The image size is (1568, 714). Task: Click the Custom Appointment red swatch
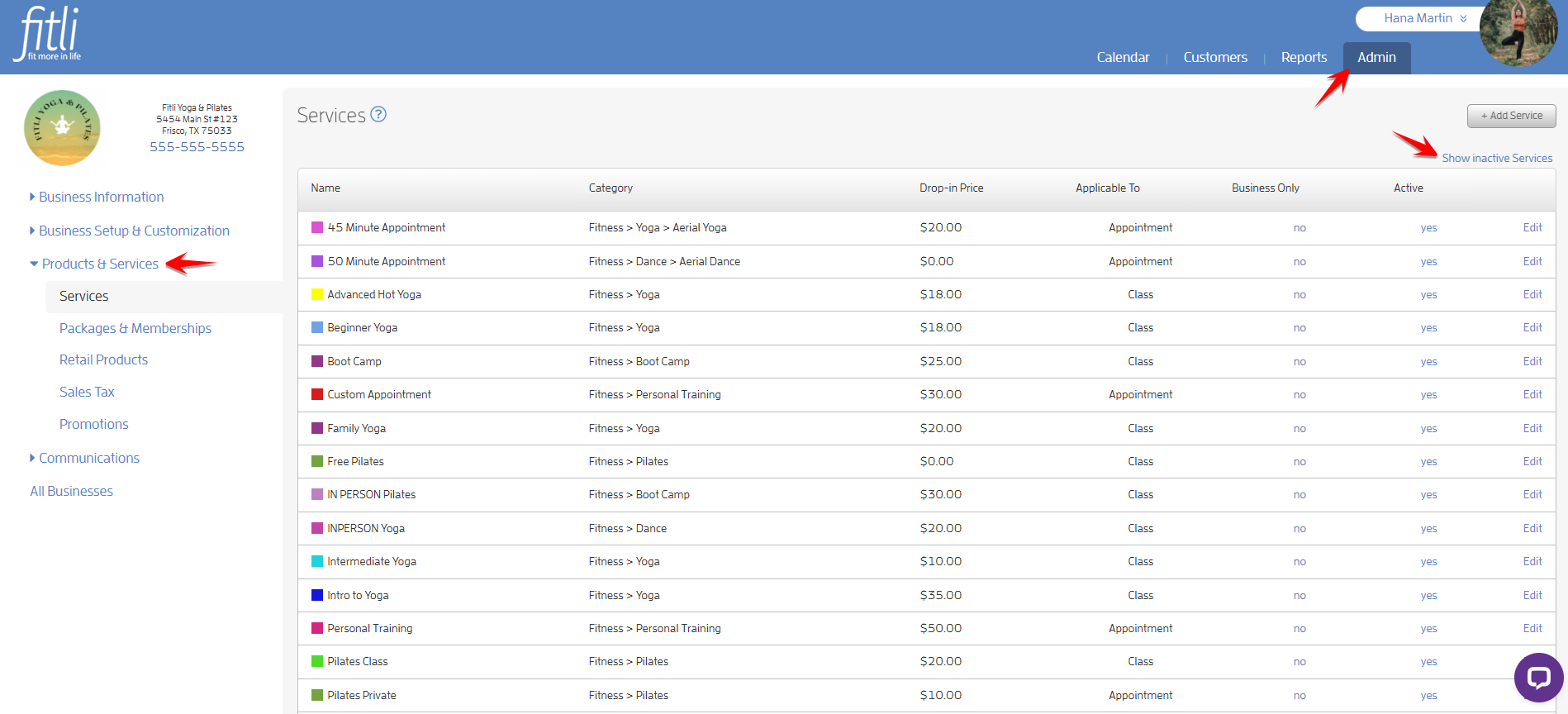tap(317, 394)
